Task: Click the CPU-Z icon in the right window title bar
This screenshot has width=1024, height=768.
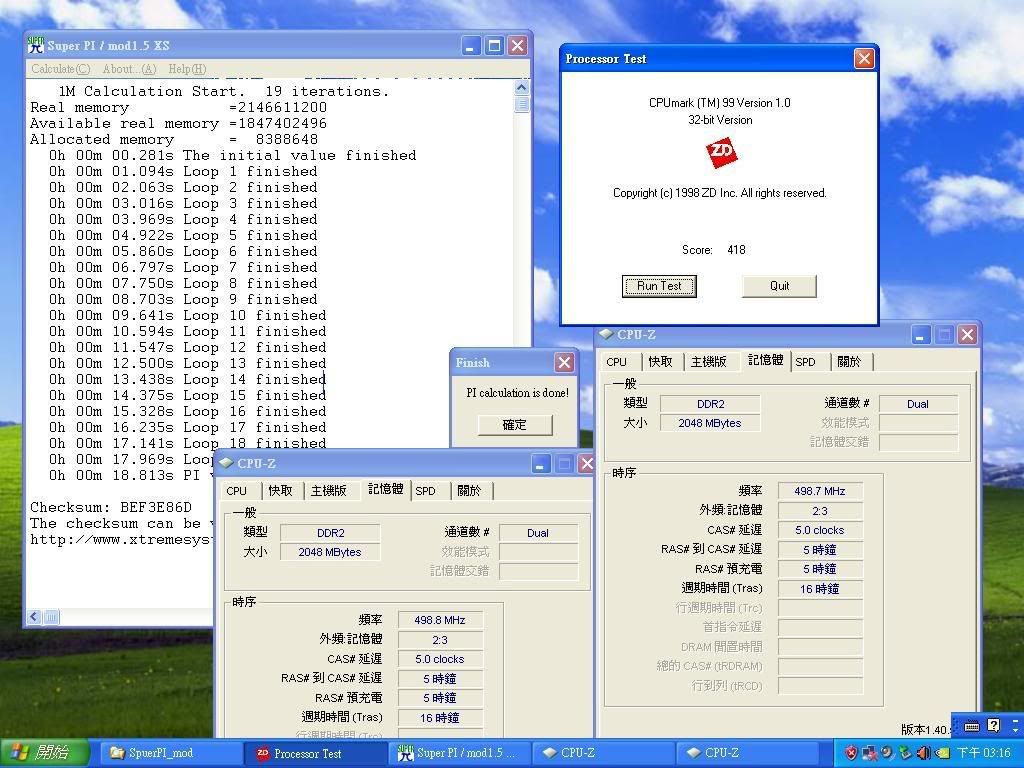Action: point(606,335)
